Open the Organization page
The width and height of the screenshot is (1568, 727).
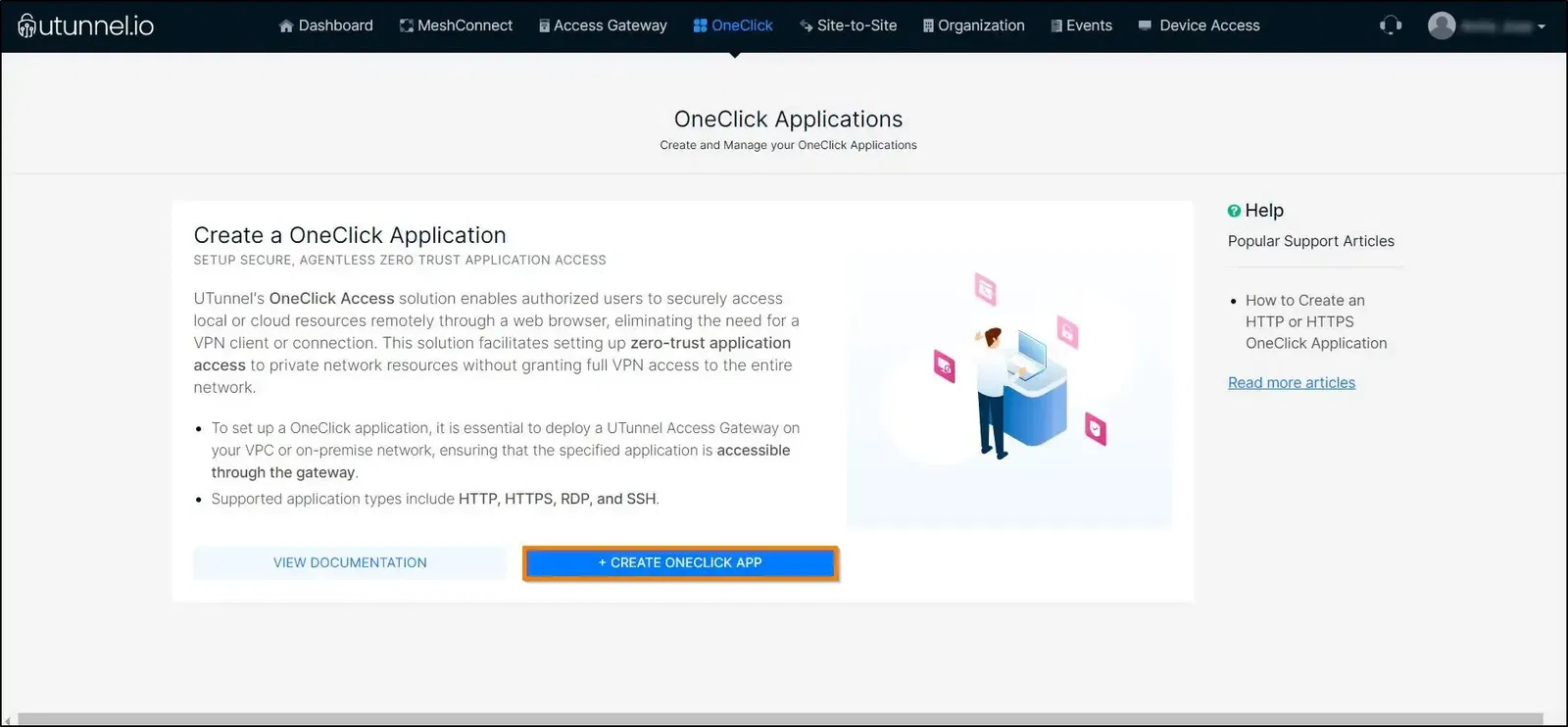click(x=973, y=25)
